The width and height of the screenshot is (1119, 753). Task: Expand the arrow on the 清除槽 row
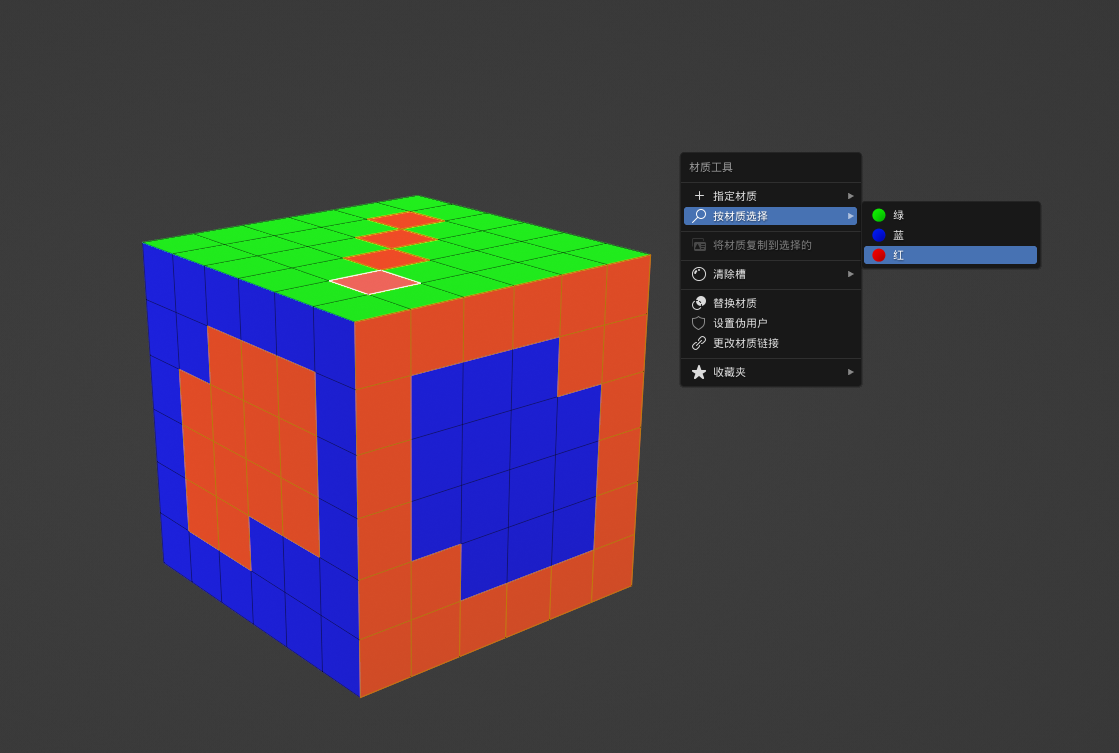point(851,274)
